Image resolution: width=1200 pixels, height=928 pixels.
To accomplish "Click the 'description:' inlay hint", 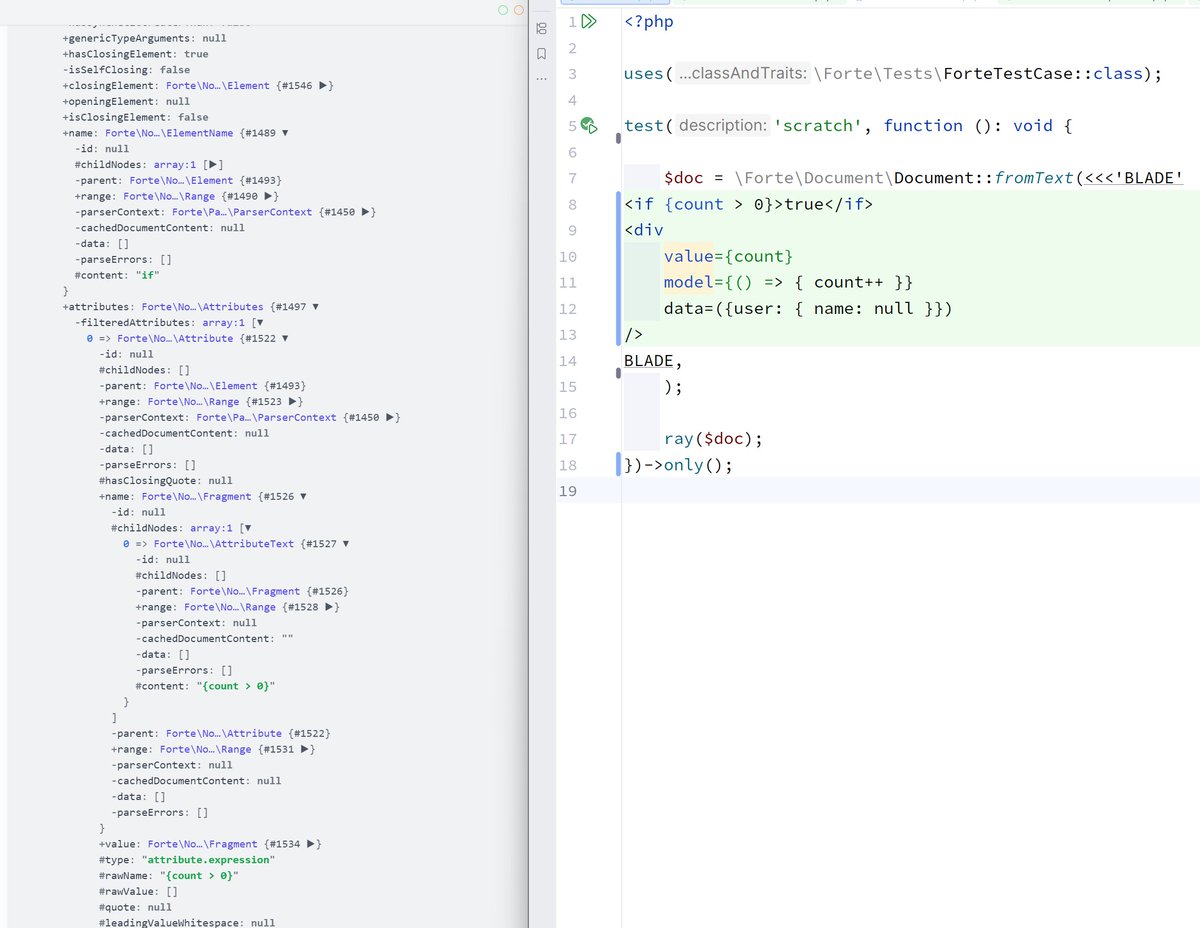I will pyautogui.click(x=722, y=126).
